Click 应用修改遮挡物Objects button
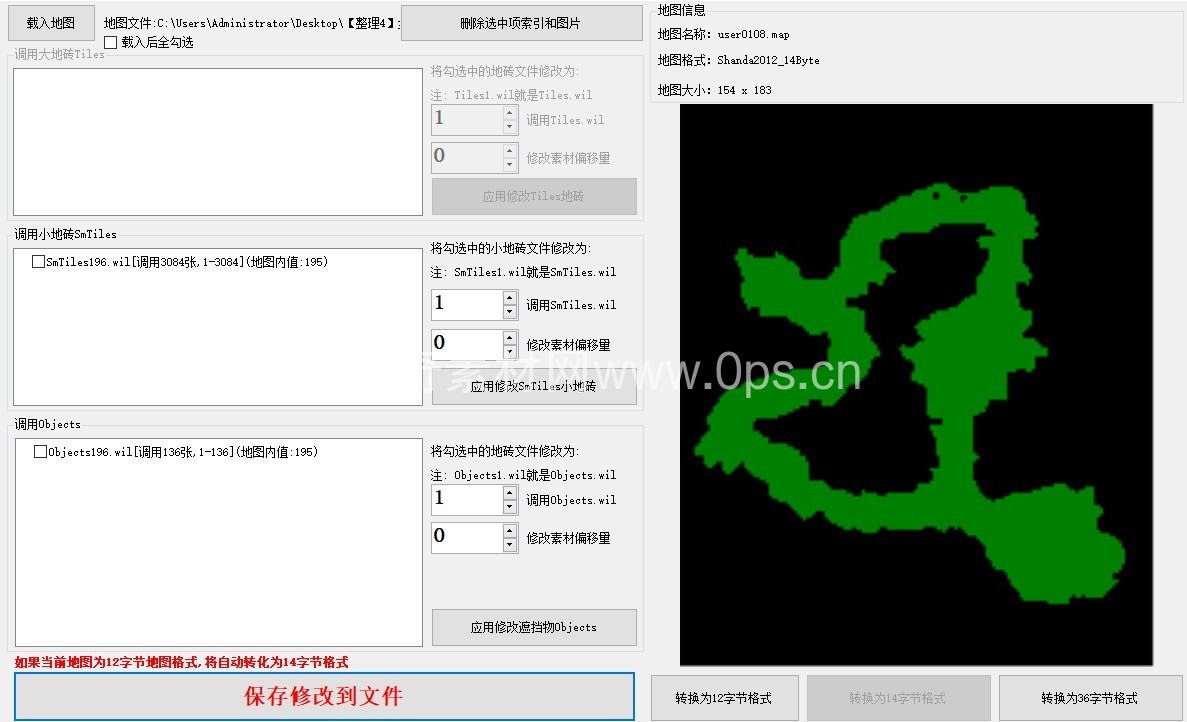The image size is (1187, 722). (534, 627)
